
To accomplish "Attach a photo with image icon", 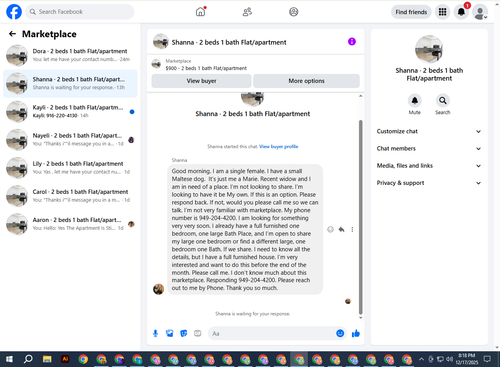I will click(170, 333).
